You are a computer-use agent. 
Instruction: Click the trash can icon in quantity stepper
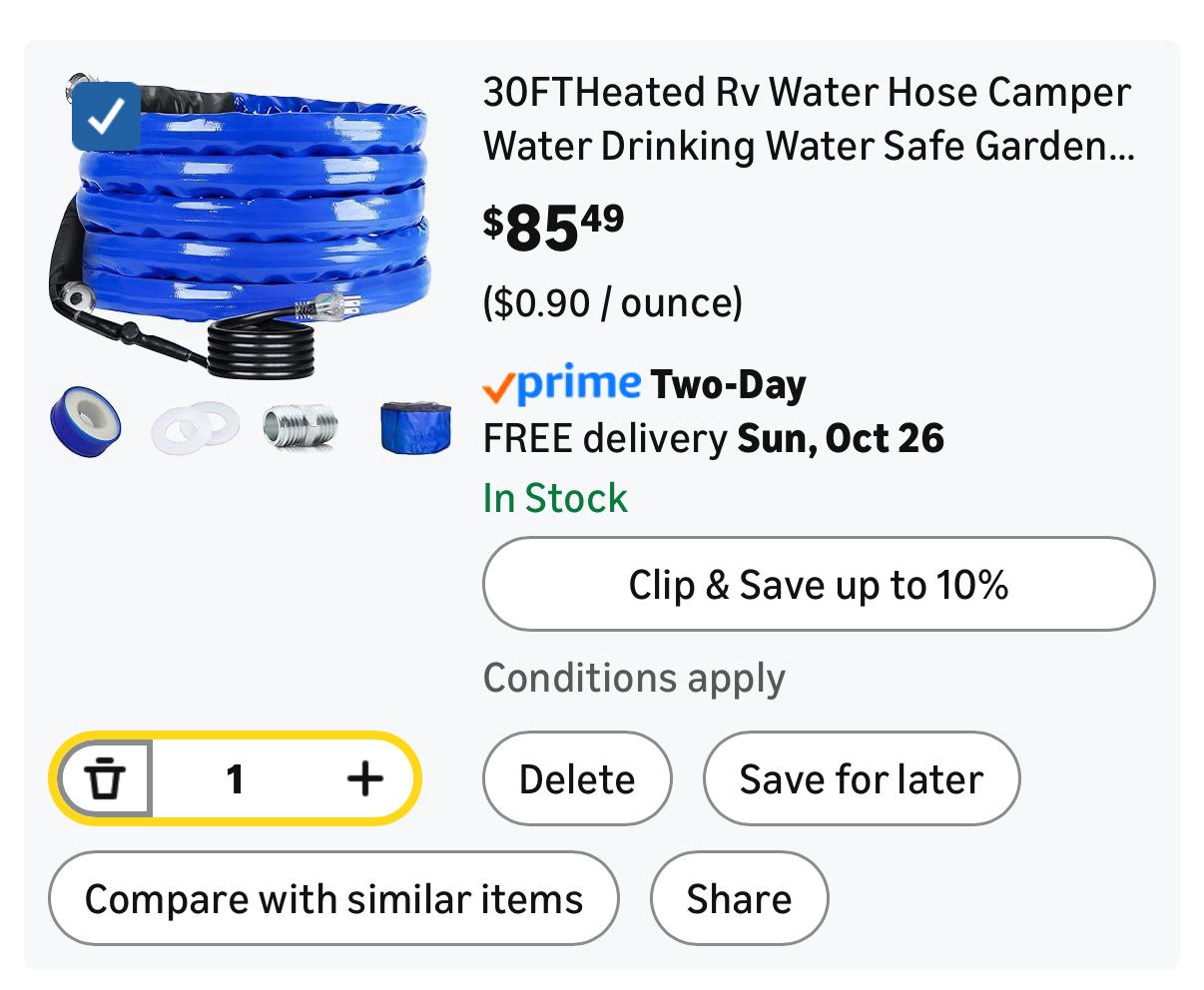pos(105,778)
